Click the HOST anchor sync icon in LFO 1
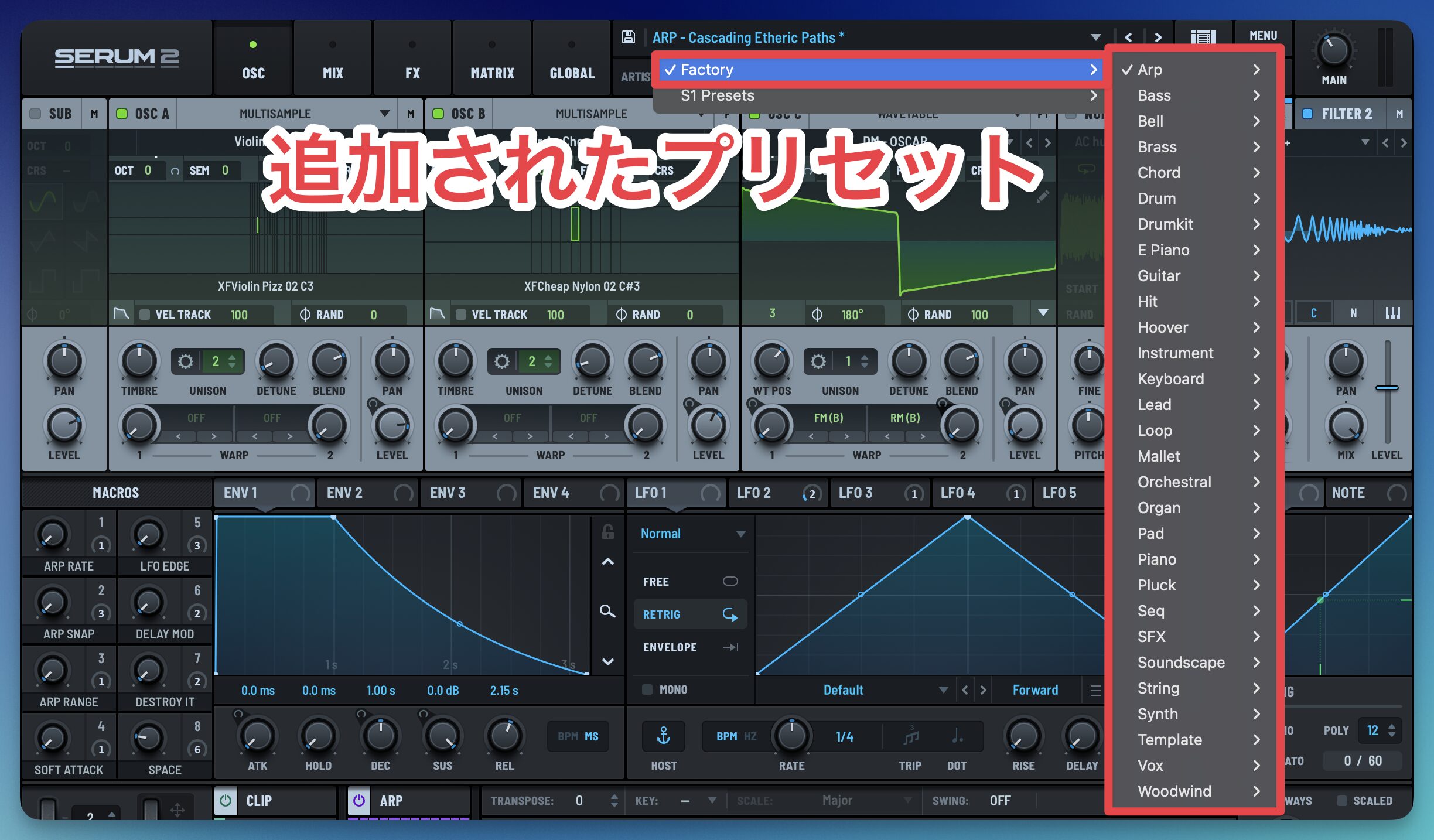Image resolution: width=1434 pixels, height=840 pixels. [663, 736]
